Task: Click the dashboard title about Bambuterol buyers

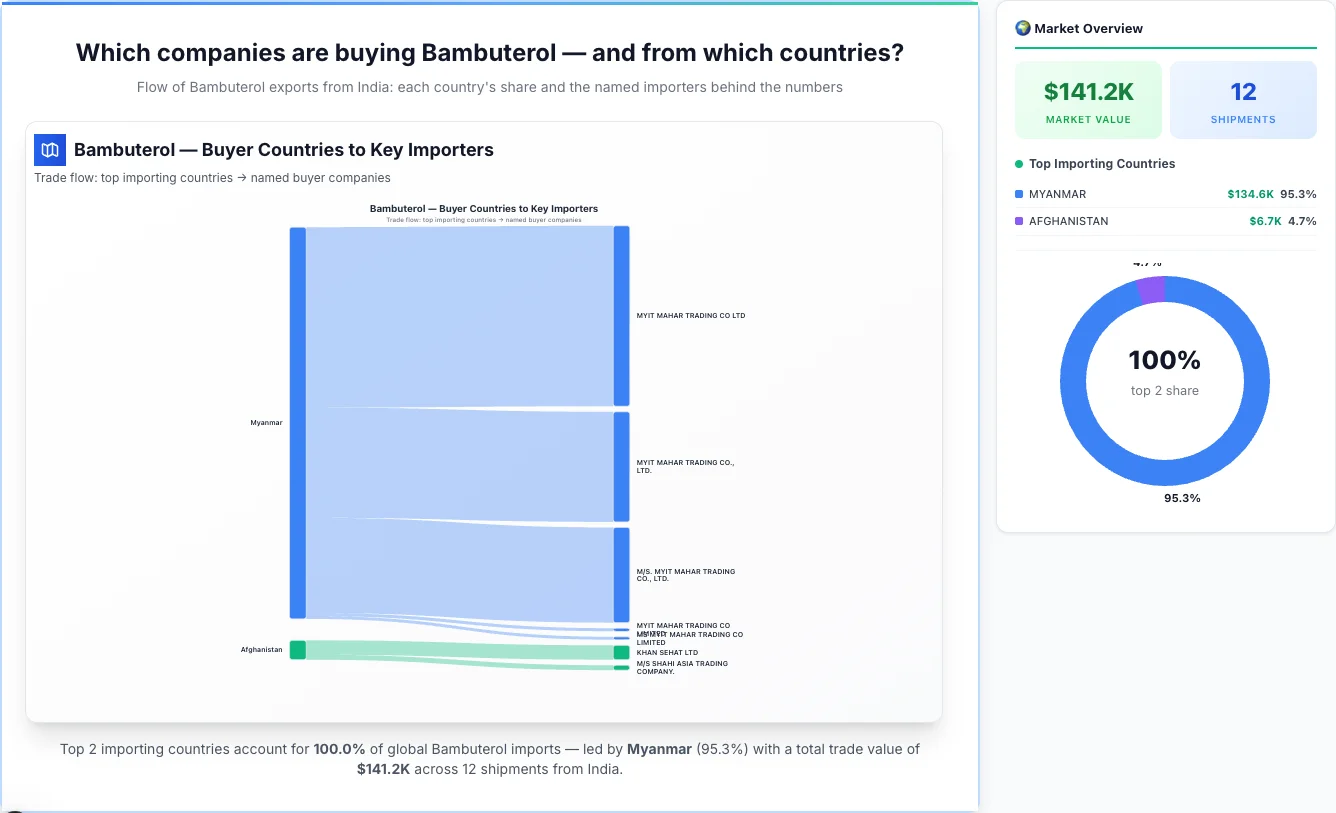Action: pyautogui.click(x=489, y=52)
